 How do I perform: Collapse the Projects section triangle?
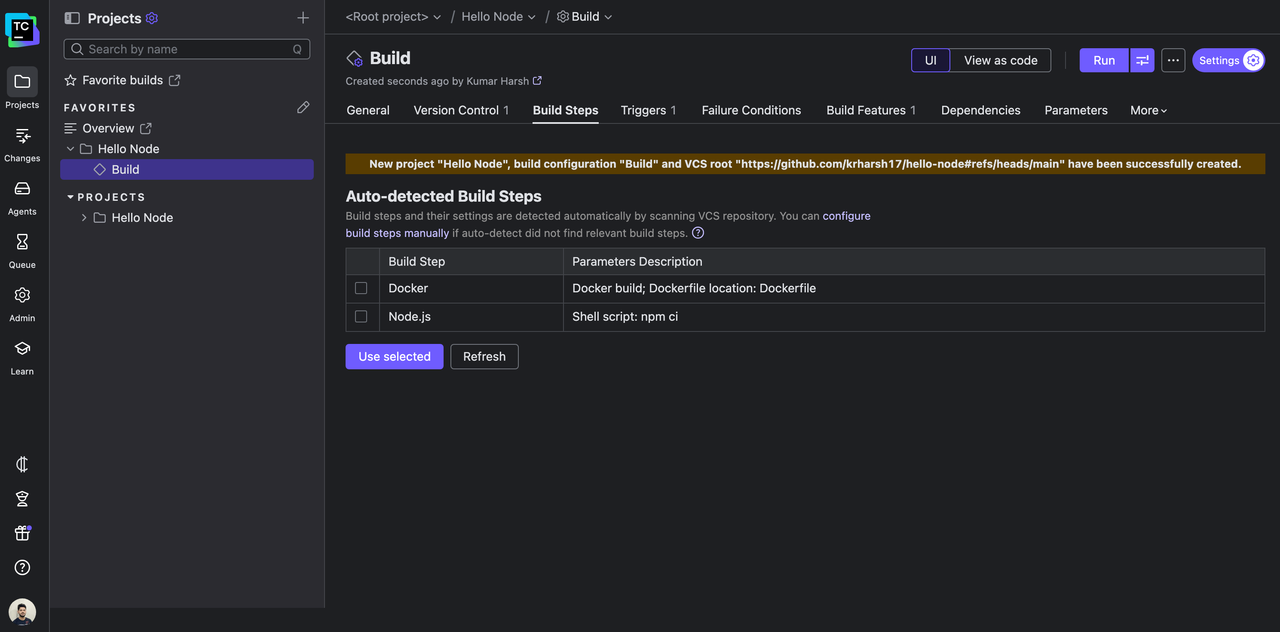point(70,197)
